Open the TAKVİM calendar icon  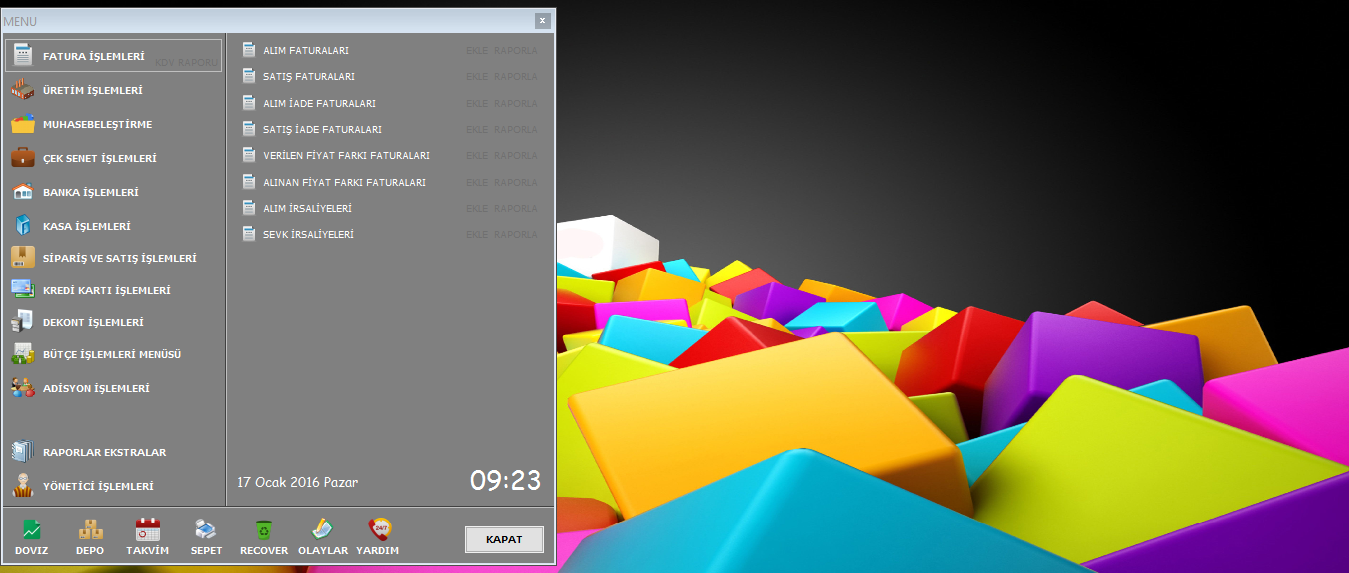click(148, 530)
